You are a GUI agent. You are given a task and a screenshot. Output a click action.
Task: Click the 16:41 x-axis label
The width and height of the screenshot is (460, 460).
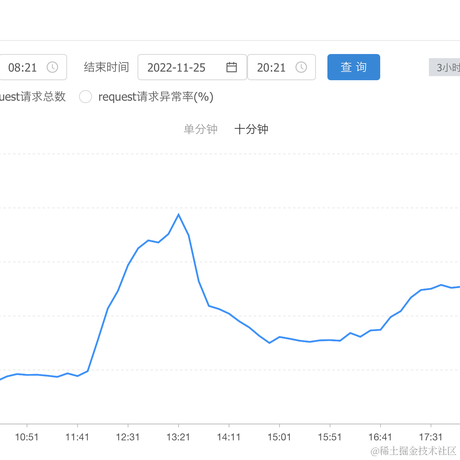click(x=380, y=437)
